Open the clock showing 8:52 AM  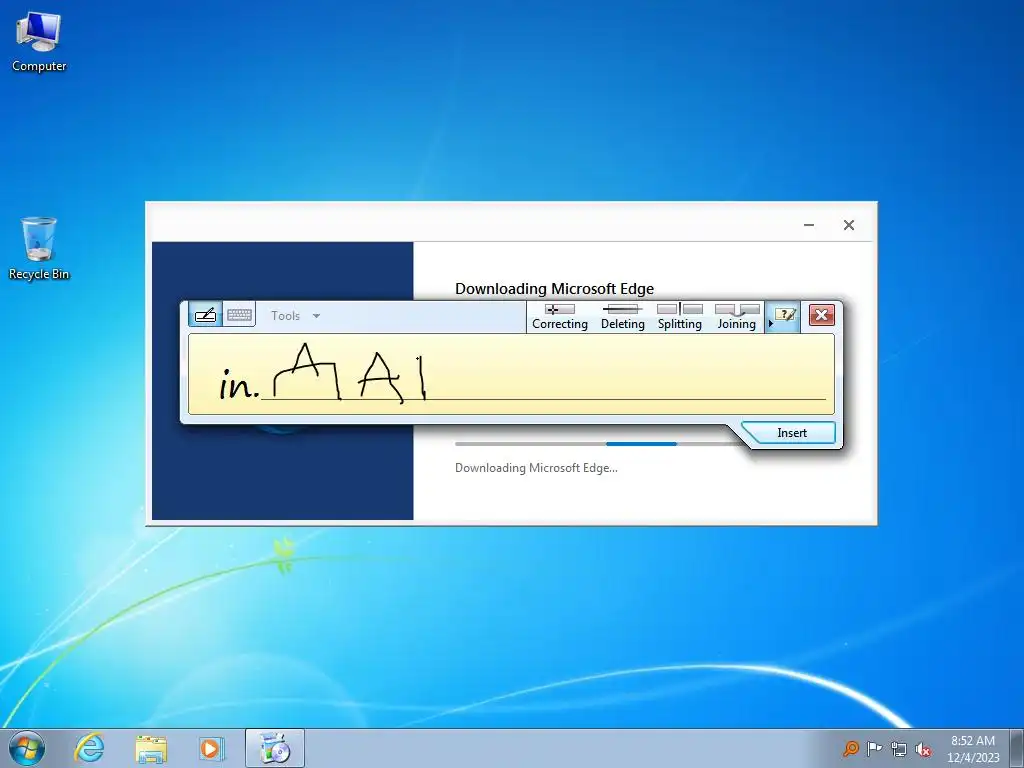tap(972, 748)
